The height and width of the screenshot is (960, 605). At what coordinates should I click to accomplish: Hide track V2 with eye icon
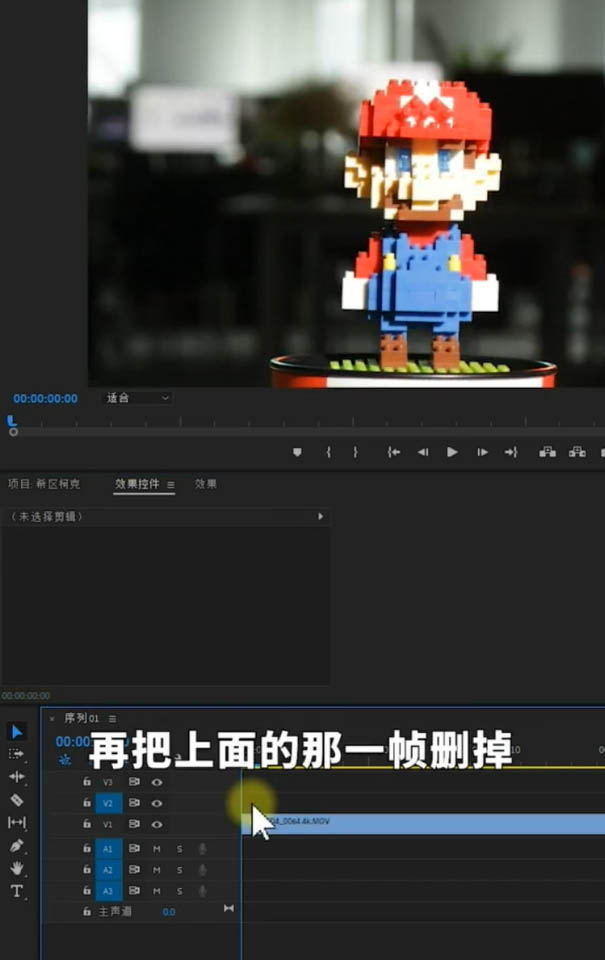click(157, 803)
